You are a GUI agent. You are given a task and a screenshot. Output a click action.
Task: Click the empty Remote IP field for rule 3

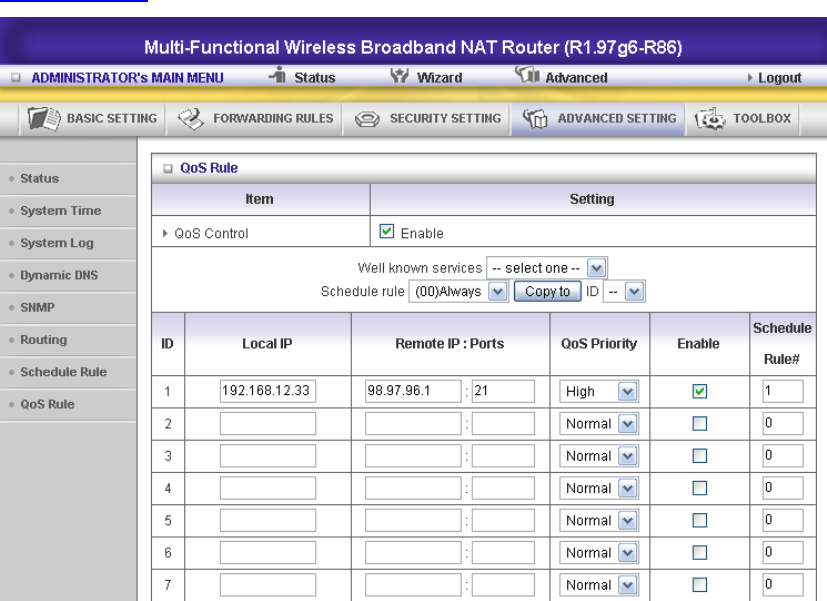click(413, 456)
